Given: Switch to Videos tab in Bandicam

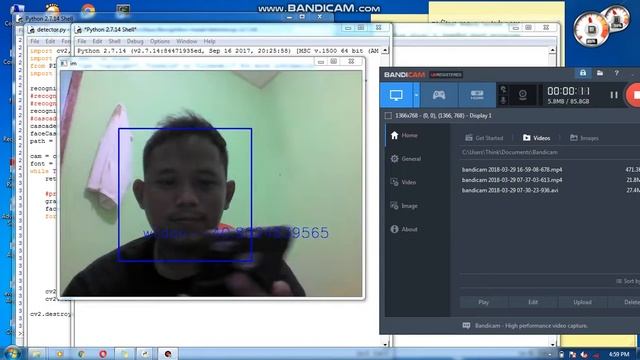Looking at the screenshot, I should tap(537, 138).
